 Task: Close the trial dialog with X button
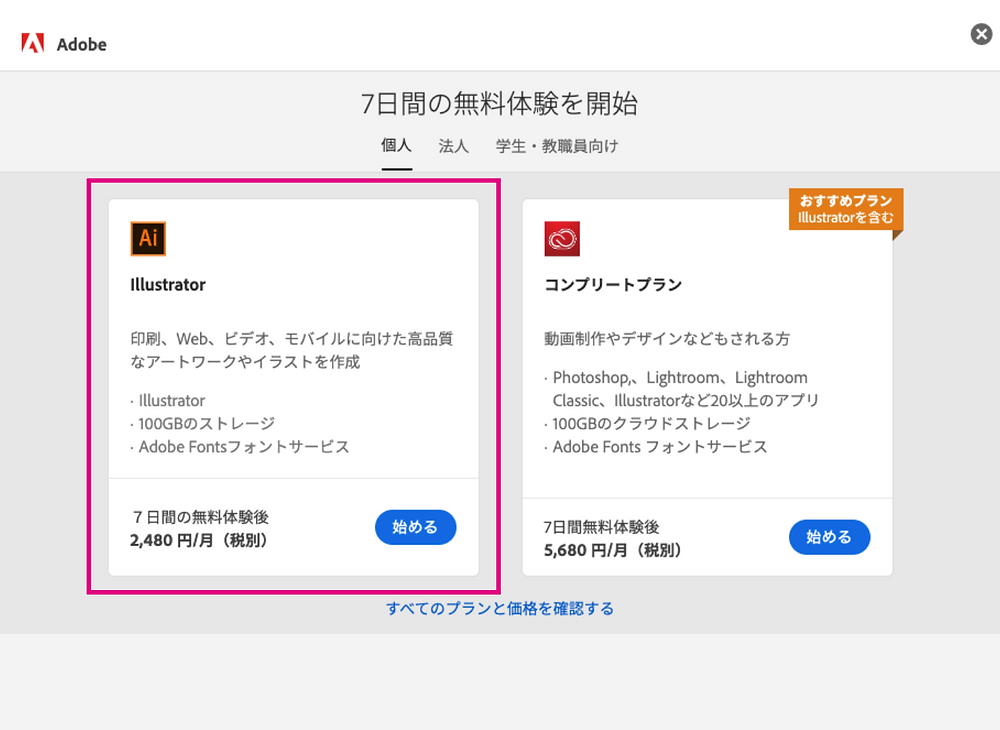click(982, 34)
